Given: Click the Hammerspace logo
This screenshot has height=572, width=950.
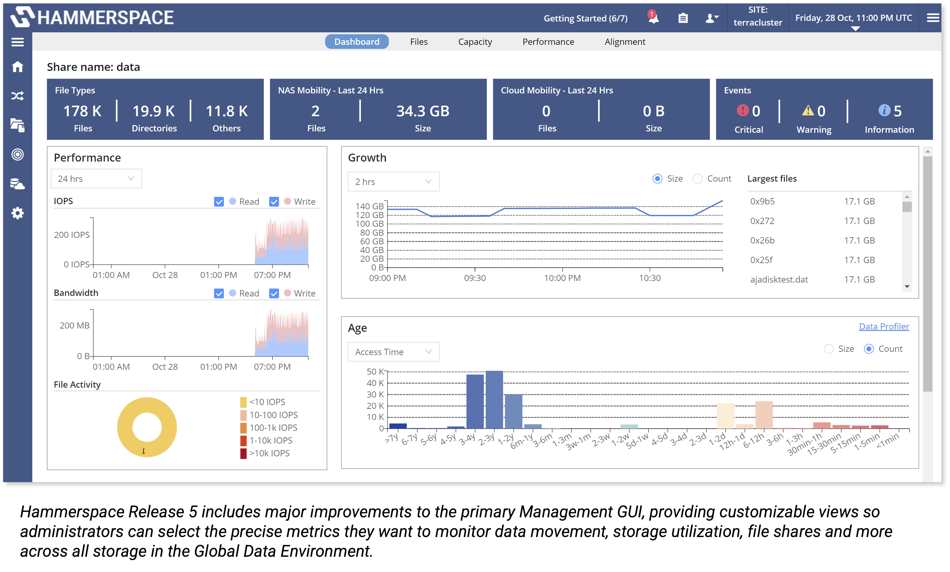Looking at the screenshot, I should [92, 17].
